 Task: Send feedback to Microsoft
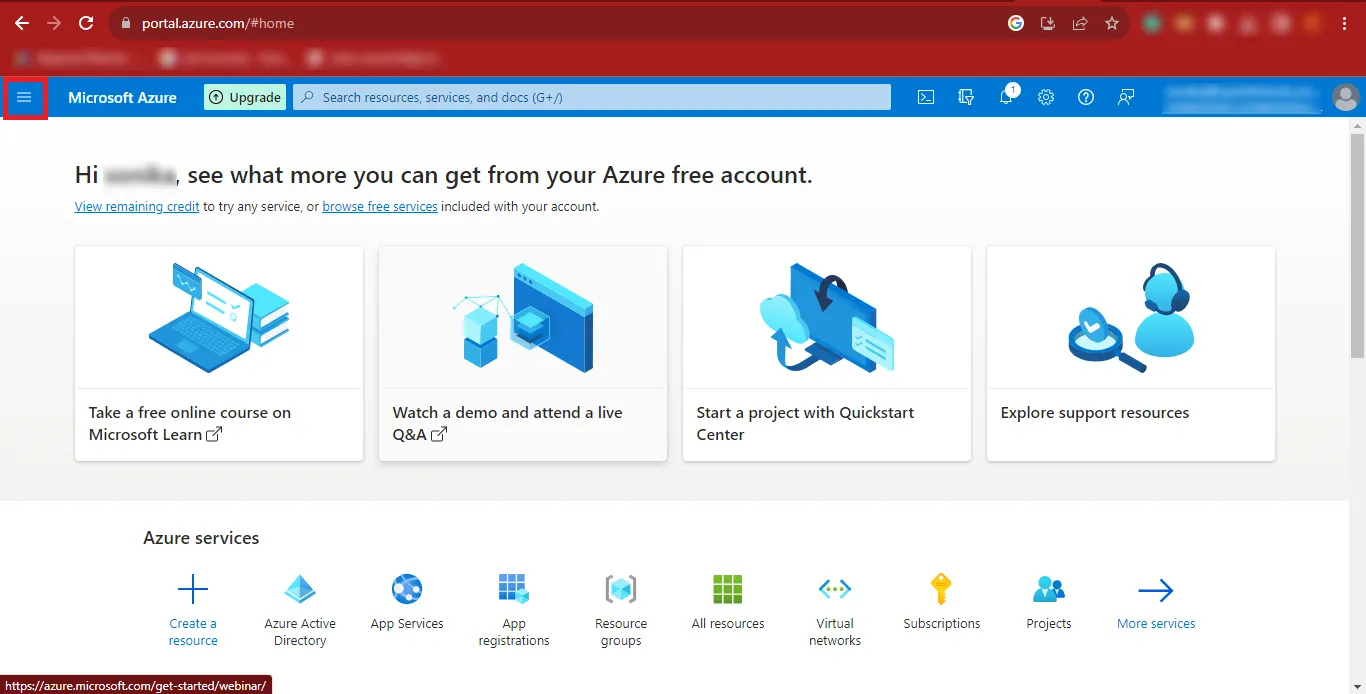(x=1125, y=96)
